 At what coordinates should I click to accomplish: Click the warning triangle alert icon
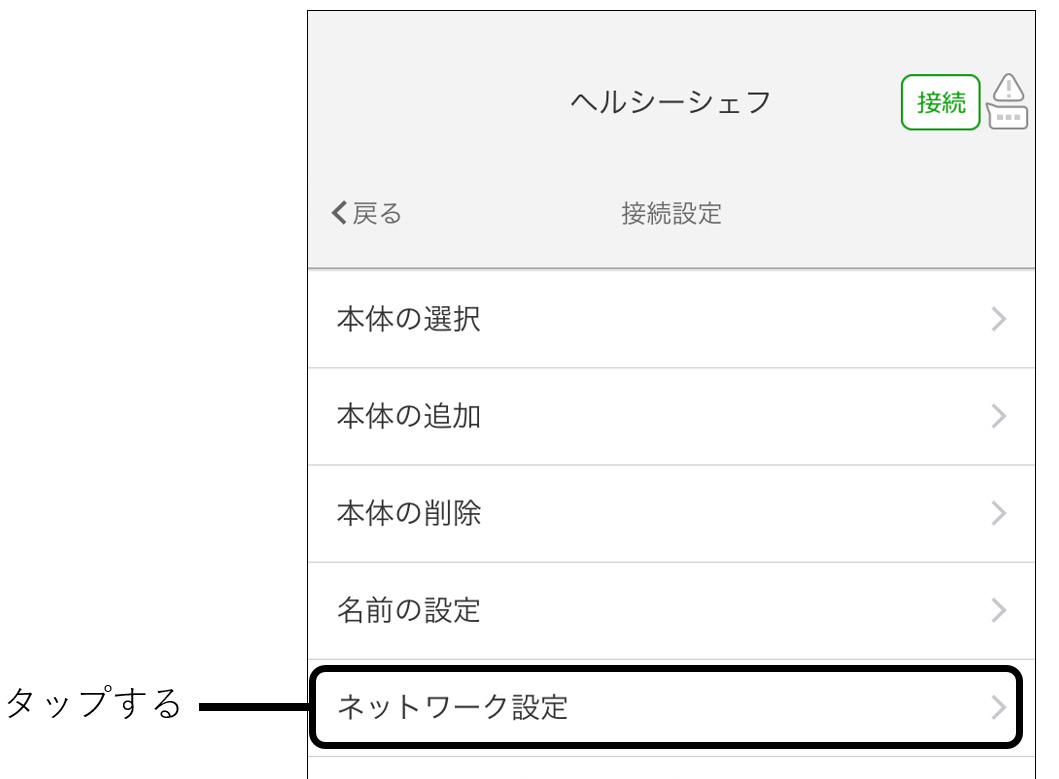point(1009,87)
